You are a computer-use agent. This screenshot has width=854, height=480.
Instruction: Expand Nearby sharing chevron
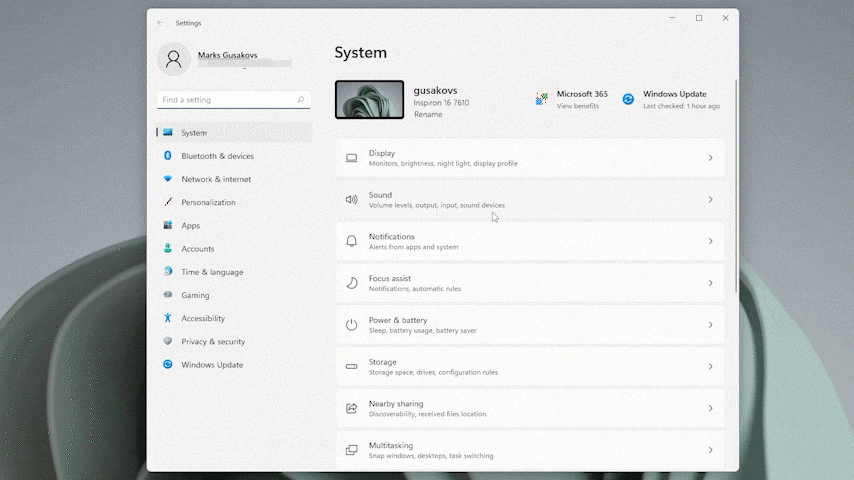711,408
